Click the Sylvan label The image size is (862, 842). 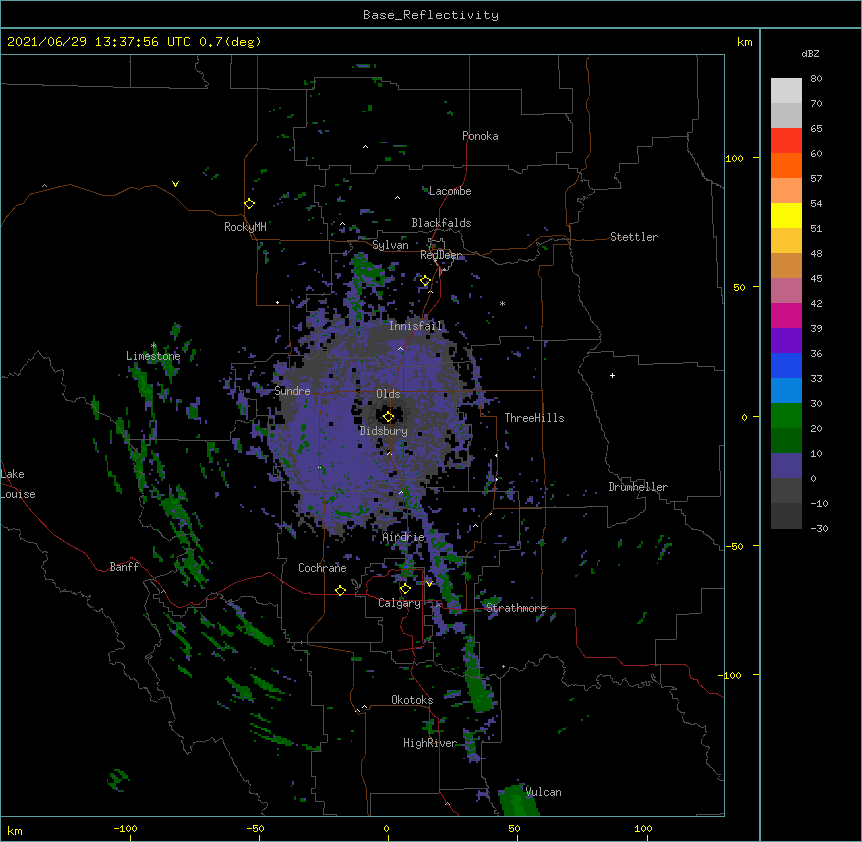tap(390, 245)
